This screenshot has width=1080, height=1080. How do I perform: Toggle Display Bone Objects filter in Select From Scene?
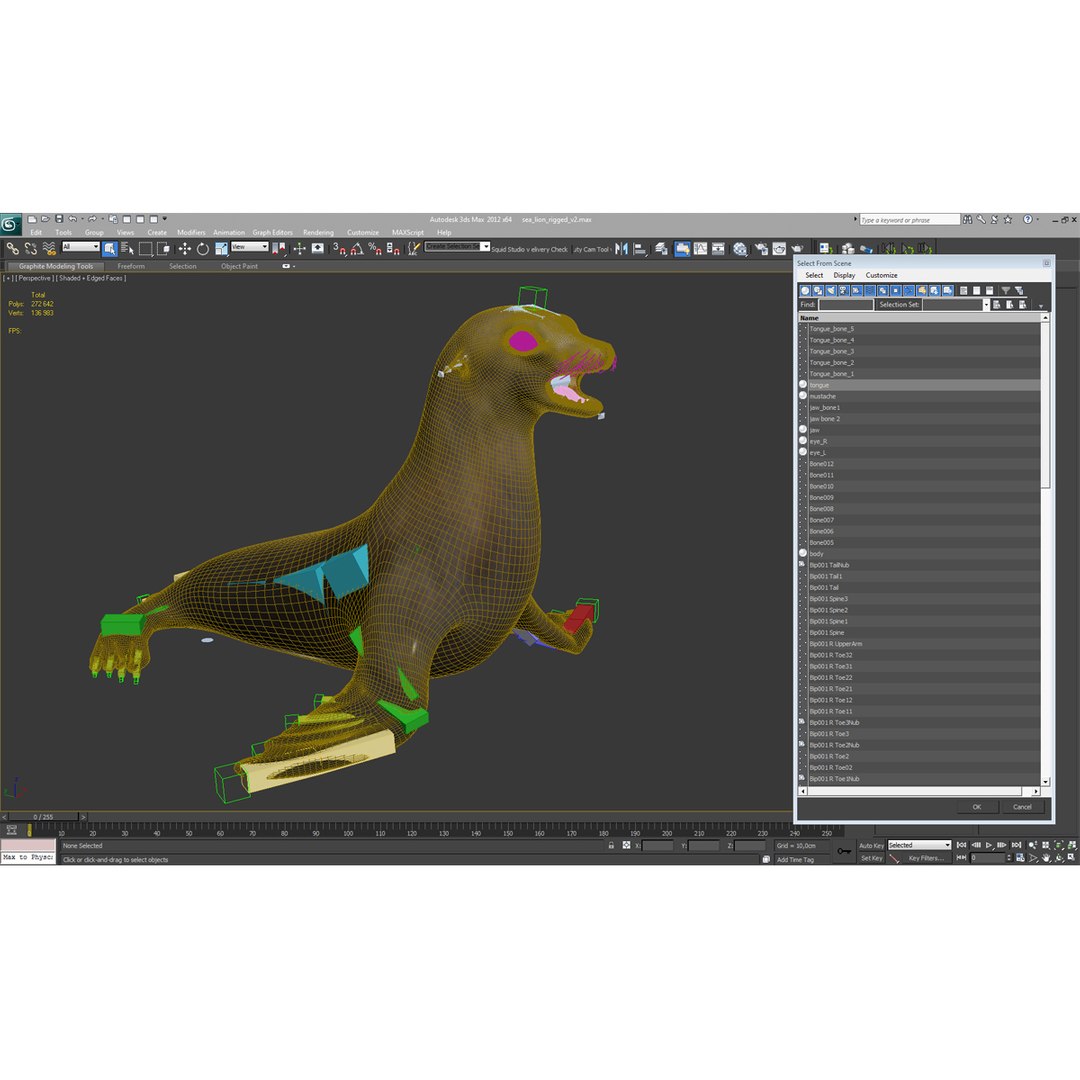pyautogui.click(x=908, y=291)
